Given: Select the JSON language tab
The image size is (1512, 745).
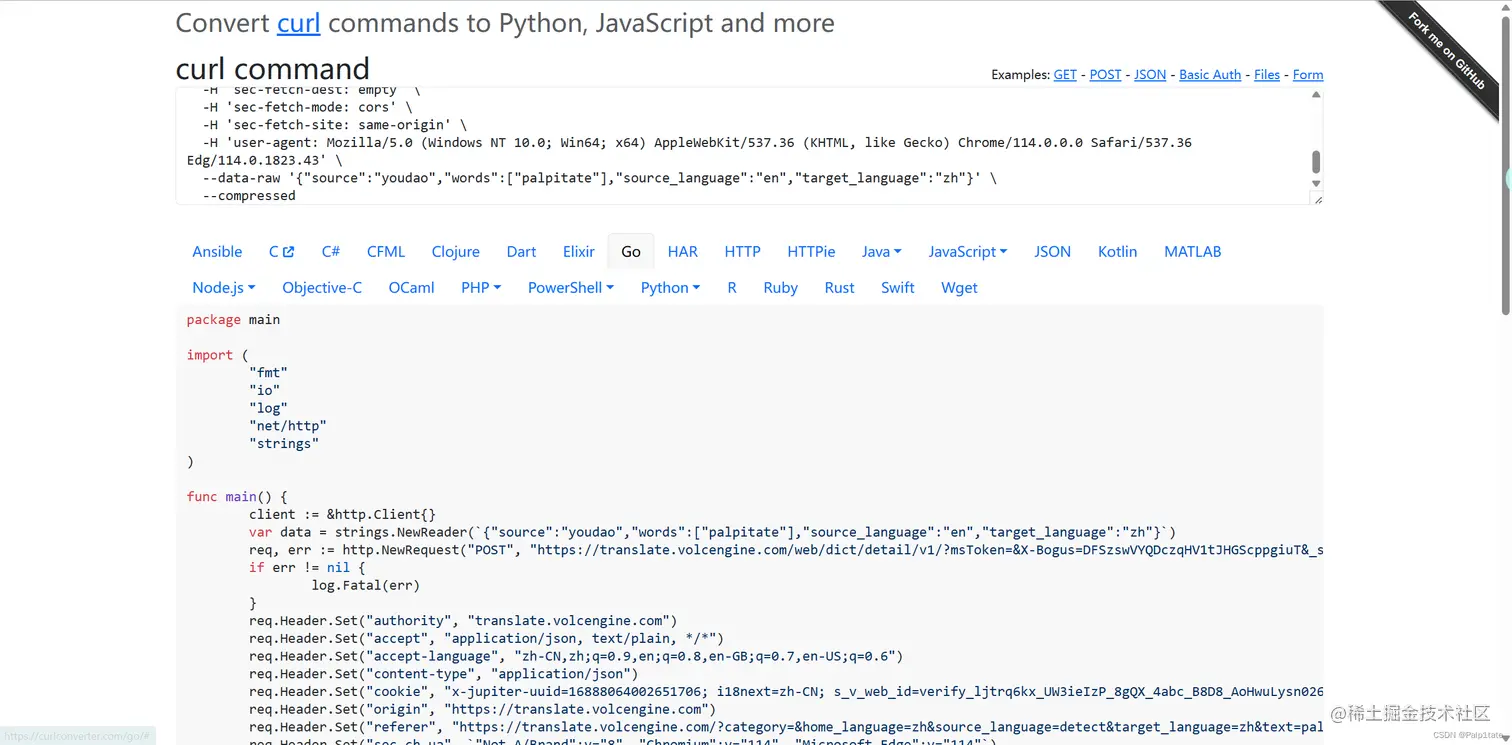Looking at the screenshot, I should coord(1053,252).
